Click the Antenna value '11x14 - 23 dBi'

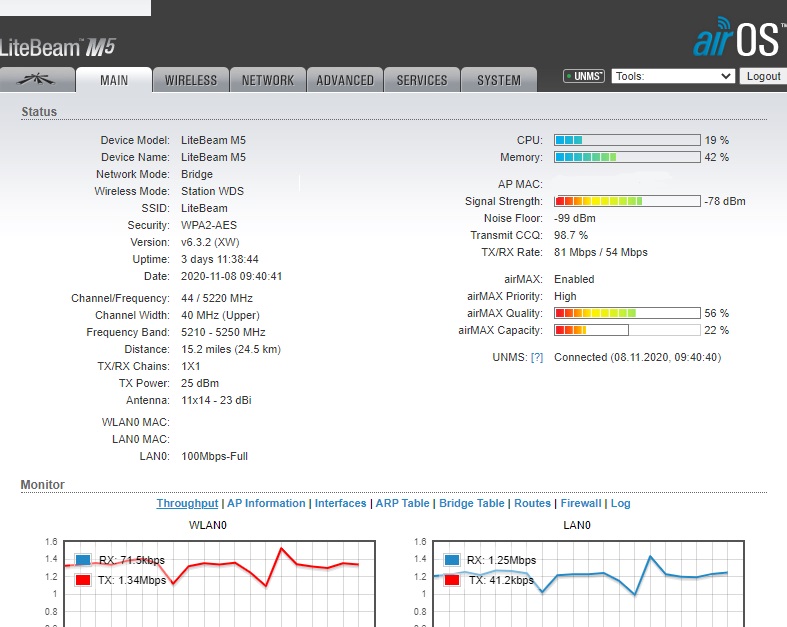[216, 400]
